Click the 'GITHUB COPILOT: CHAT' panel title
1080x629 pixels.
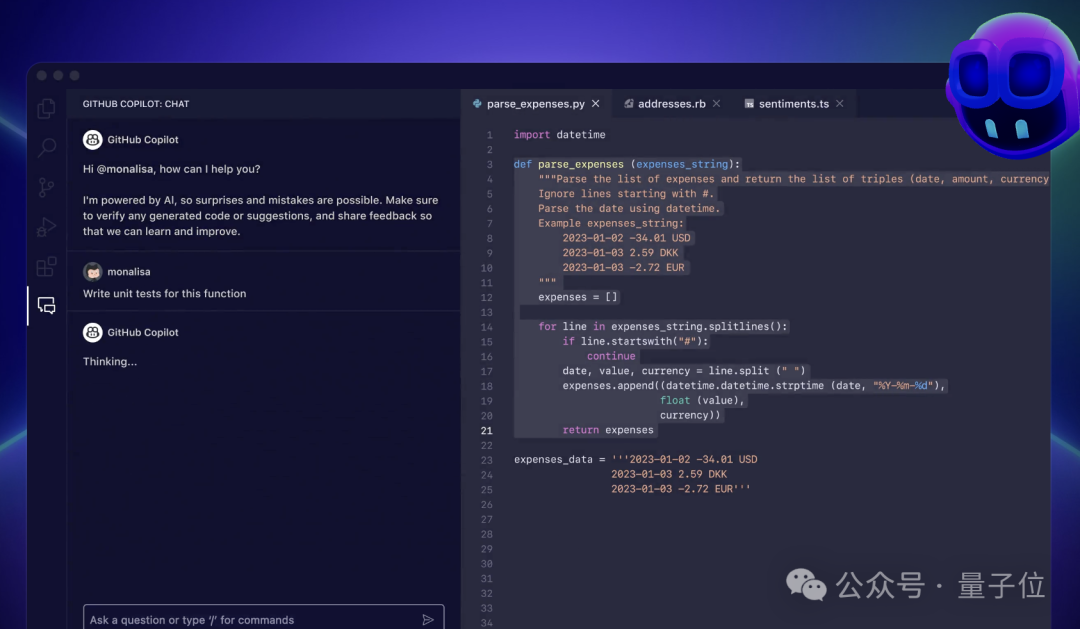pyautogui.click(x=136, y=104)
